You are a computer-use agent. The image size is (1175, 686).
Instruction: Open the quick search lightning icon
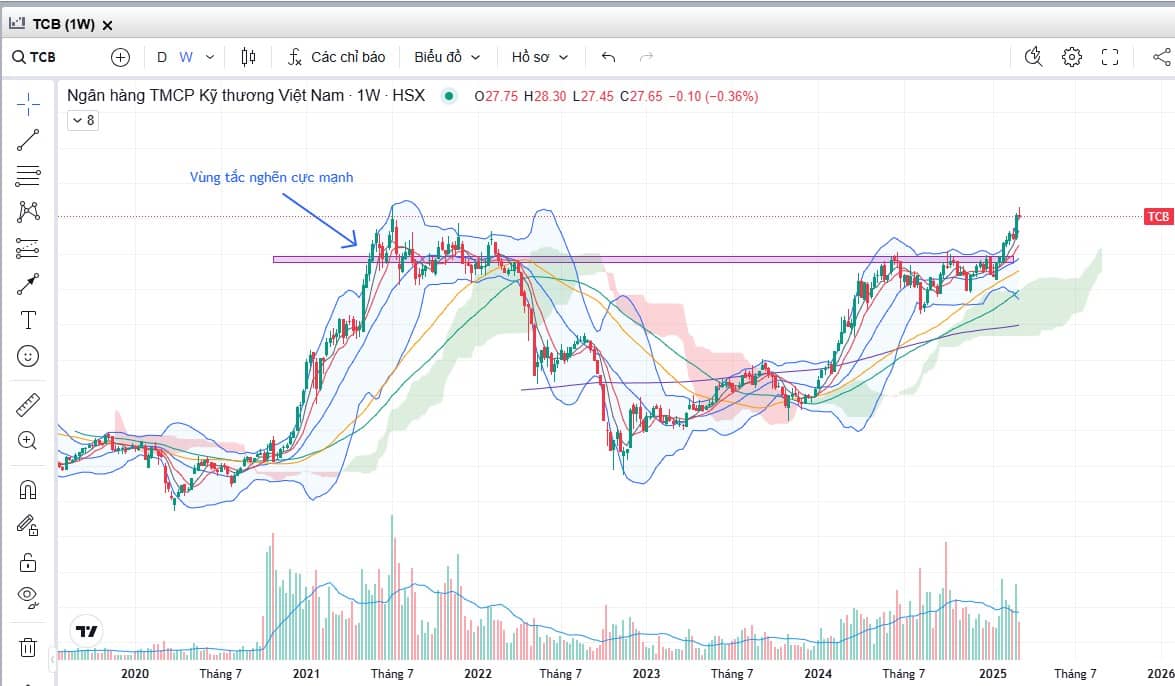point(1033,57)
